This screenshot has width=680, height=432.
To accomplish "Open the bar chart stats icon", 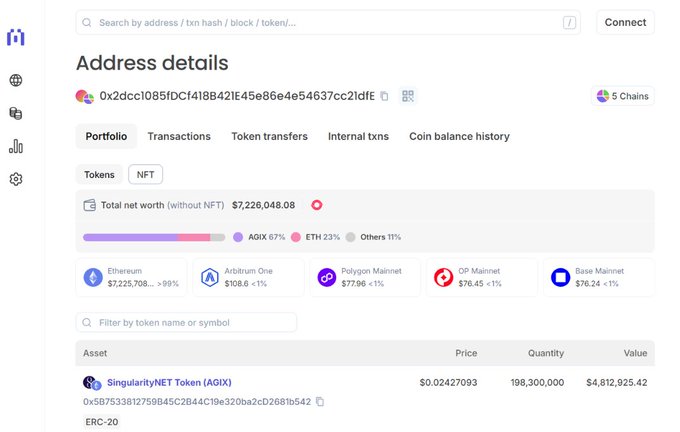I will tap(16, 146).
